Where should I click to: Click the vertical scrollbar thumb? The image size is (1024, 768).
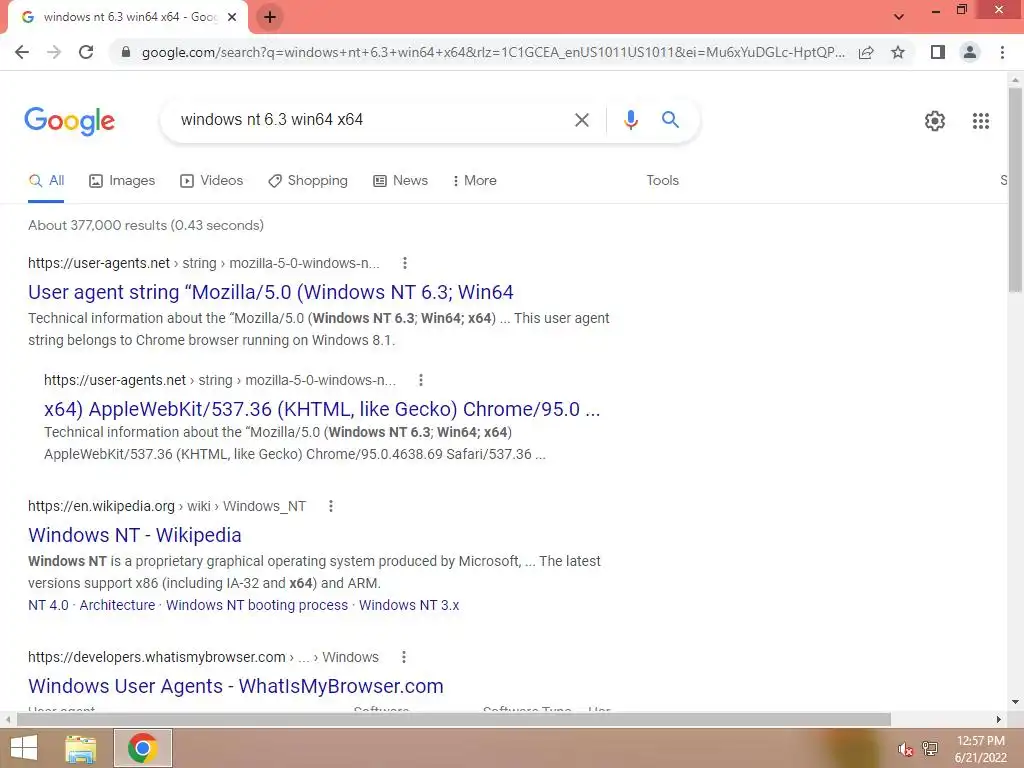click(1015, 189)
